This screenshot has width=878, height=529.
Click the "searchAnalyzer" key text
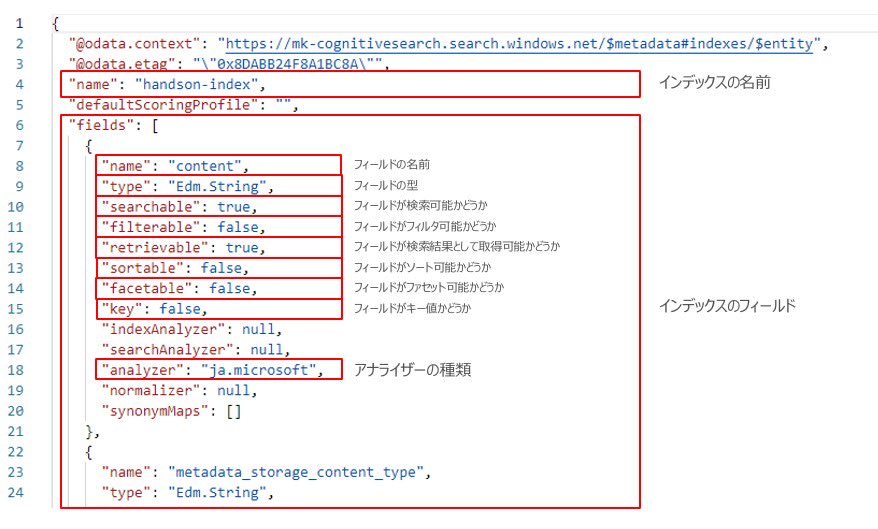167,350
